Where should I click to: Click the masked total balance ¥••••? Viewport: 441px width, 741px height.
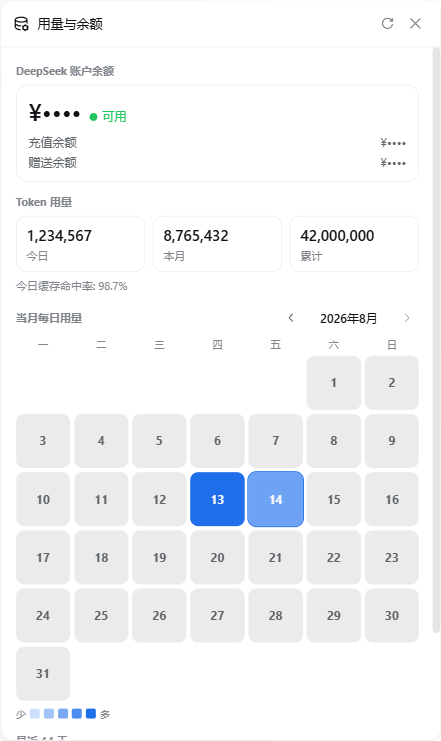(x=54, y=113)
